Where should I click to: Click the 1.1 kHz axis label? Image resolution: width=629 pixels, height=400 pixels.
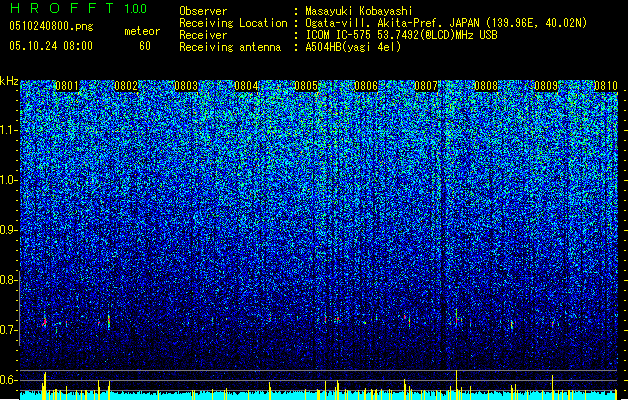(9, 130)
